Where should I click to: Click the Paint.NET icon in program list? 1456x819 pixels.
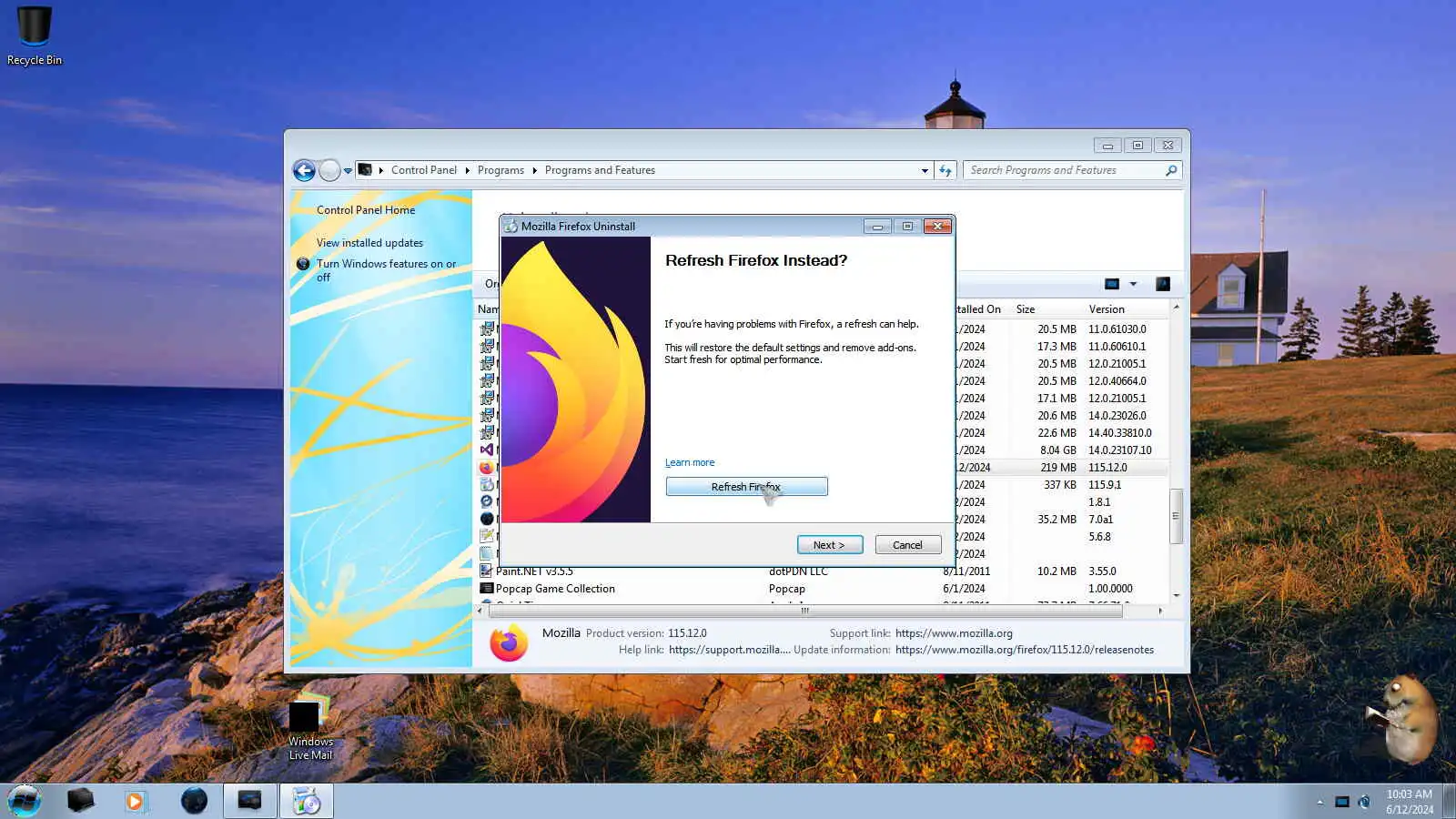pos(487,571)
